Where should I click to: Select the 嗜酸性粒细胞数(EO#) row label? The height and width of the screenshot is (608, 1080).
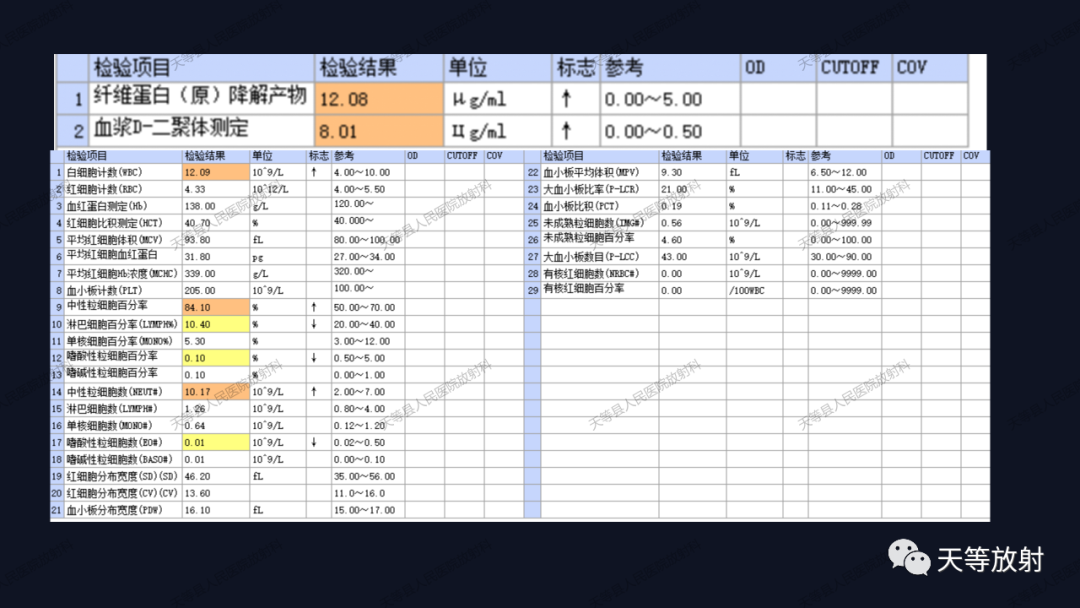click(114, 442)
